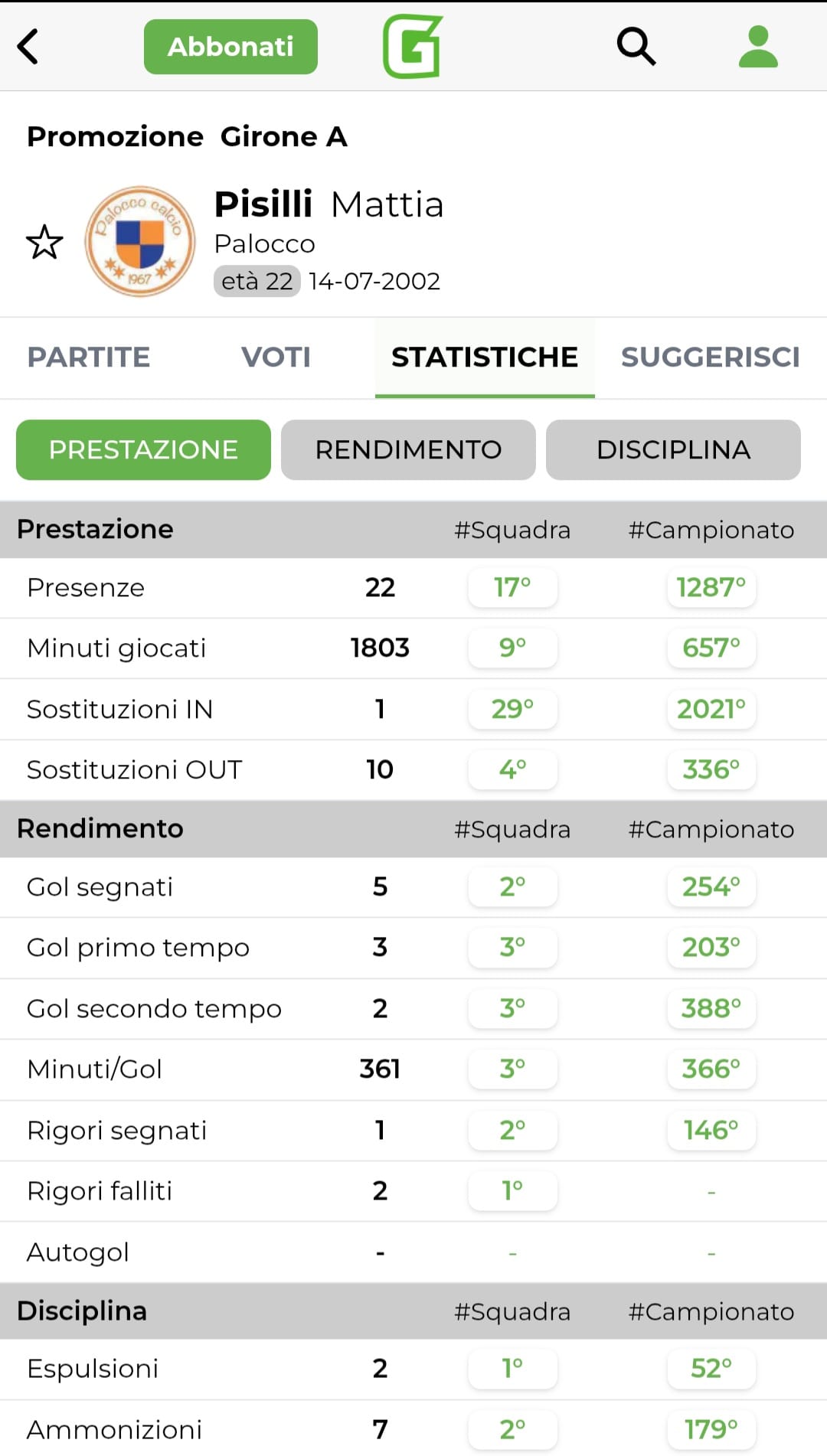Open the SUGGERISCI tab

pos(710,357)
